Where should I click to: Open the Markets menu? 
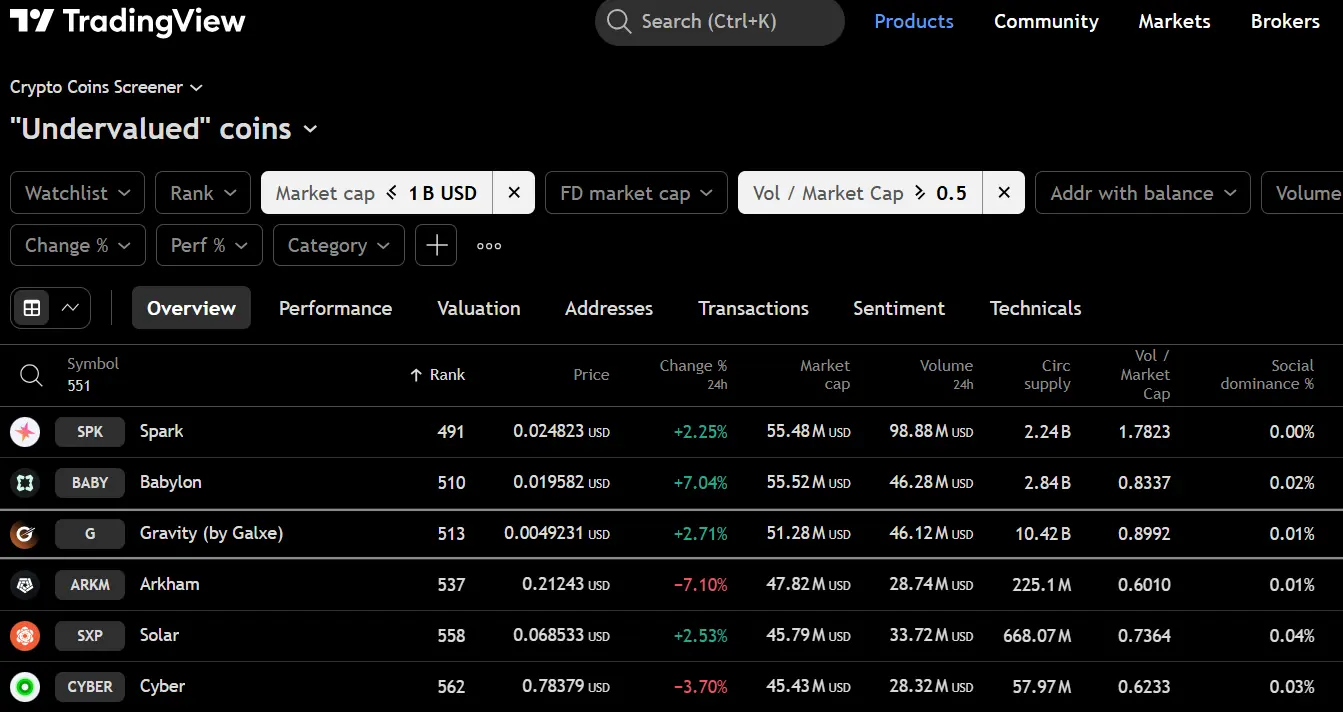pos(1174,21)
